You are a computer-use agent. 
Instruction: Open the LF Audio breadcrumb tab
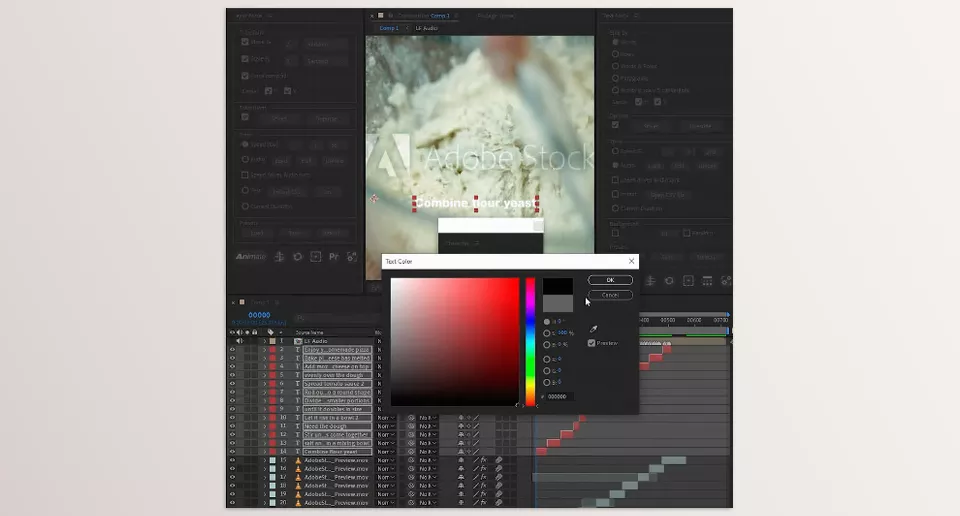coord(427,28)
